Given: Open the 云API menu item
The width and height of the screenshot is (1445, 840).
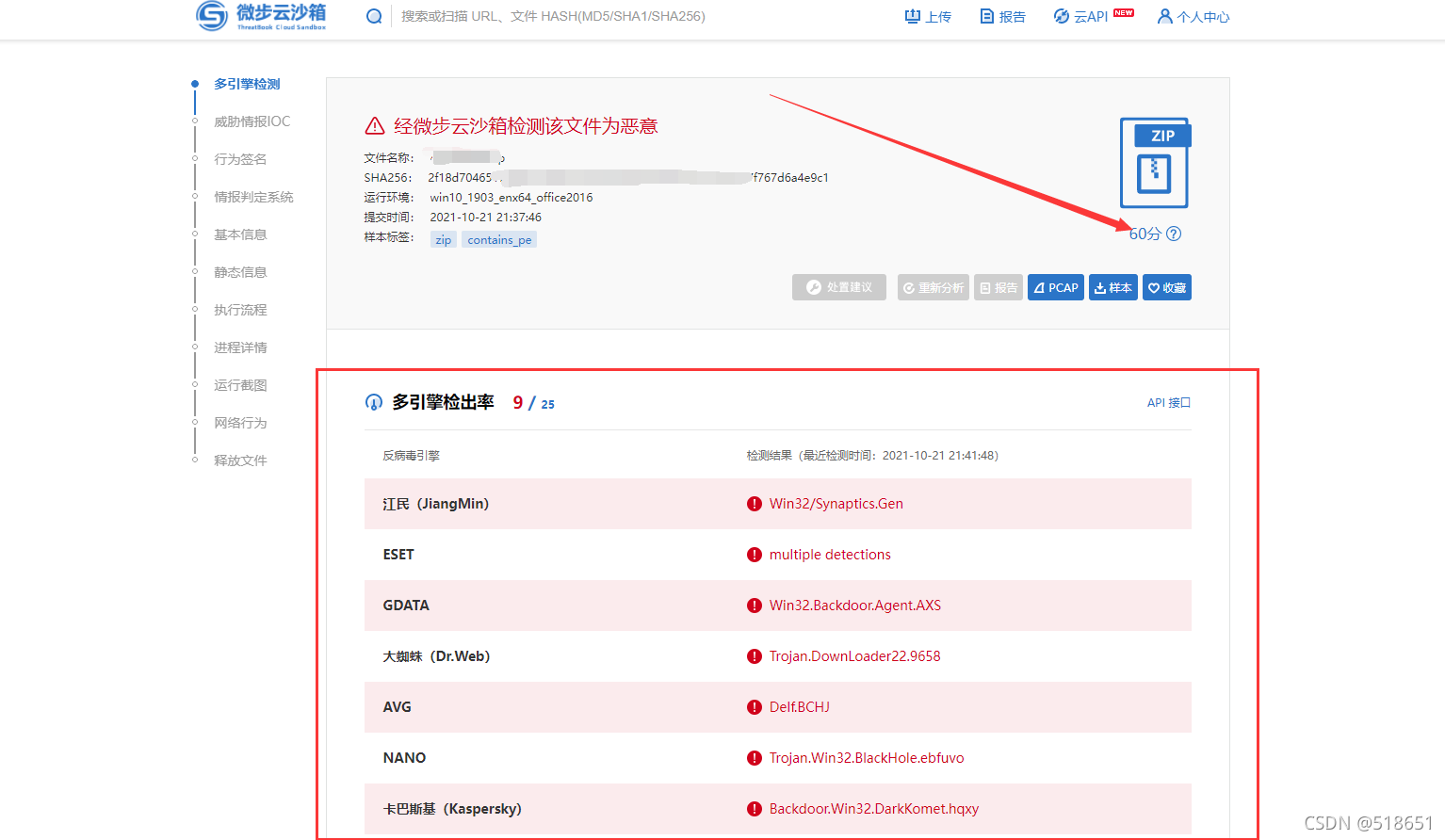Looking at the screenshot, I should [x=1094, y=16].
